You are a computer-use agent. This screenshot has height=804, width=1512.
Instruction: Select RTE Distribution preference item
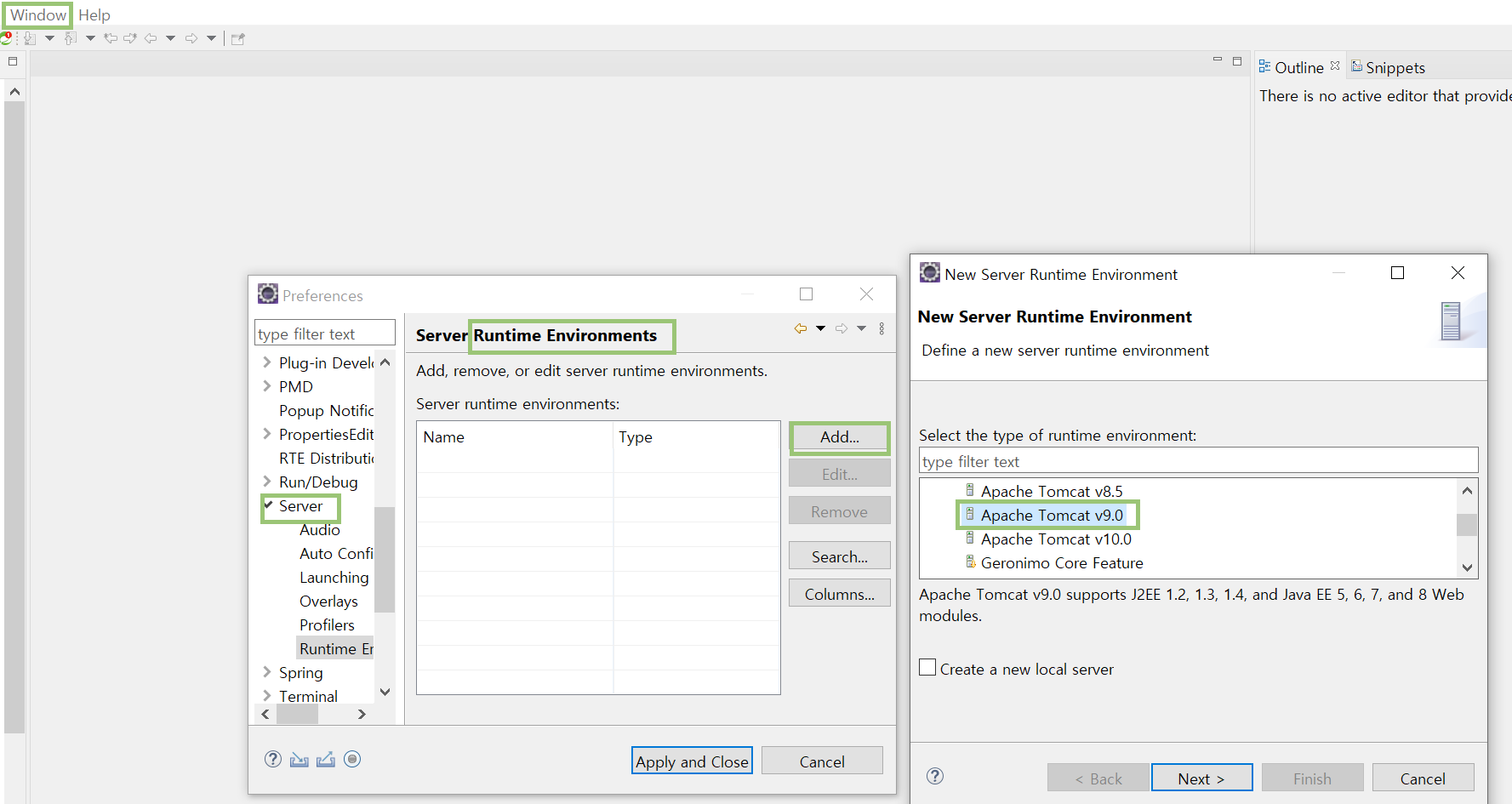[x=326, y=458]
